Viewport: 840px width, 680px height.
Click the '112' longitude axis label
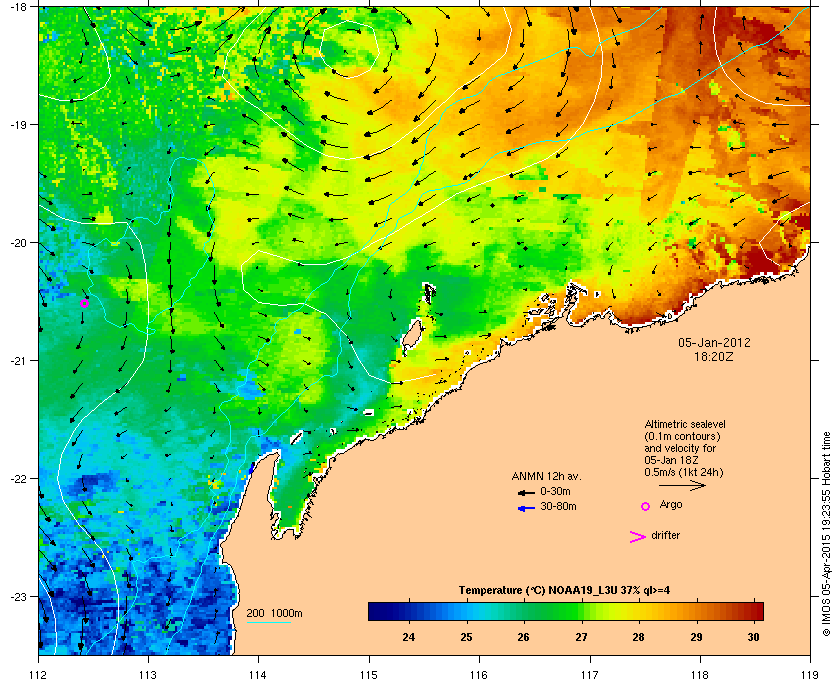[x=39, y=674]
